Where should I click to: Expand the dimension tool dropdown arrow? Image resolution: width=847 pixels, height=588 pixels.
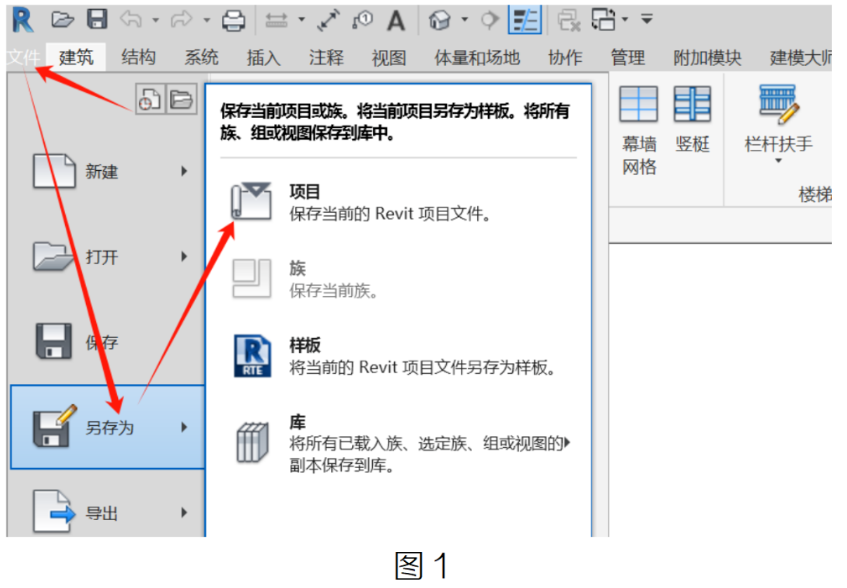tap(301, 20)
